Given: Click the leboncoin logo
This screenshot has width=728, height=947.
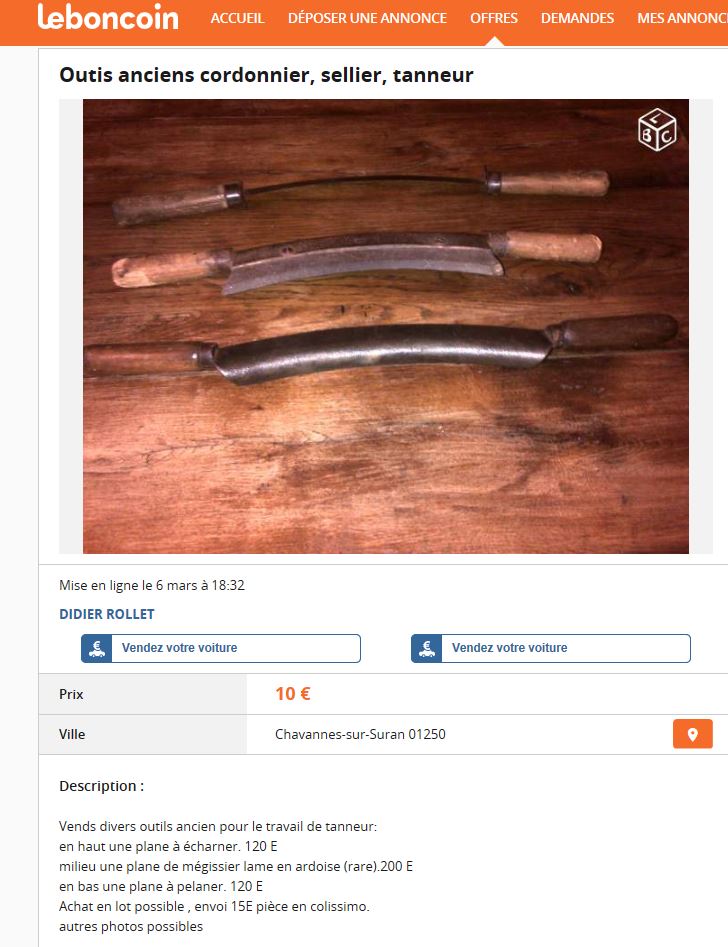Looking at the screenshot, I should coord(108,18).
